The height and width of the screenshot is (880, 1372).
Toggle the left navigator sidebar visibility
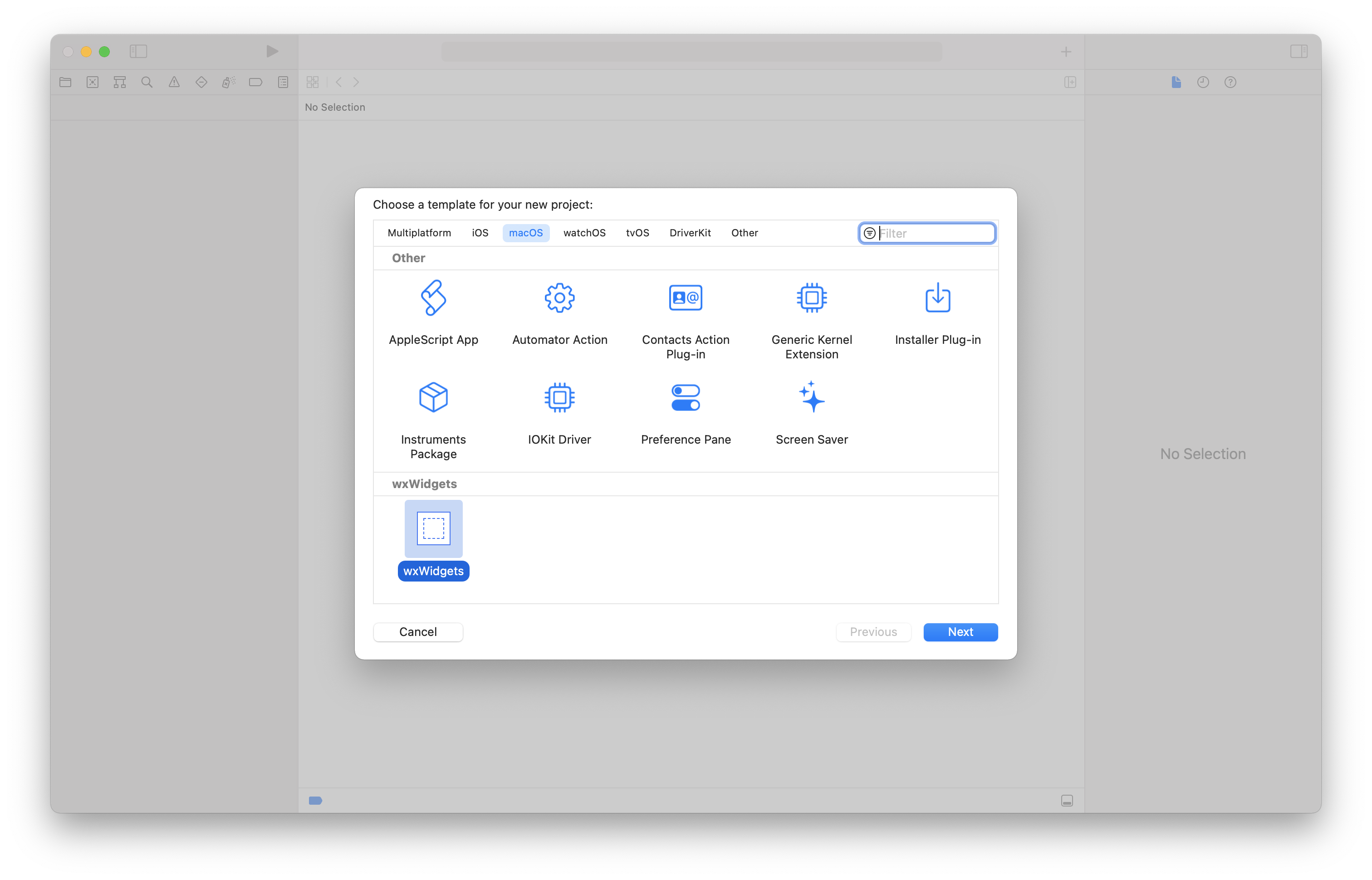[138, 51]
